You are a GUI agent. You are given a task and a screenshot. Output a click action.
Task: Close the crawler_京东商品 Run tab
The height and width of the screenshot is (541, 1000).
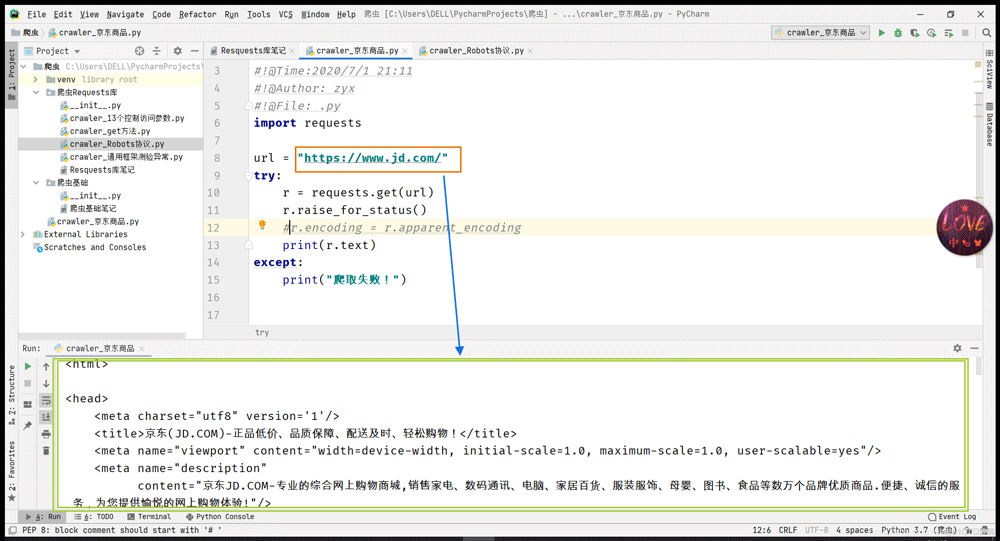point(142,349)
